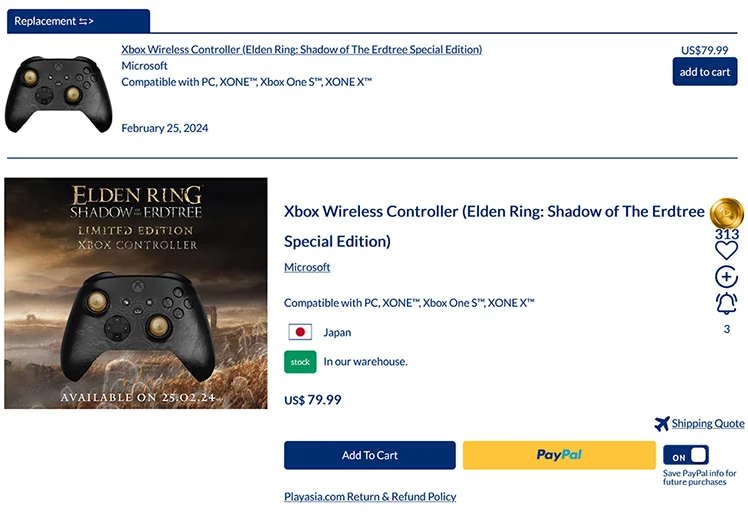Open Playasia.com Return & Refund Policy
Screen dimensions: 748x528
point(370,496)
